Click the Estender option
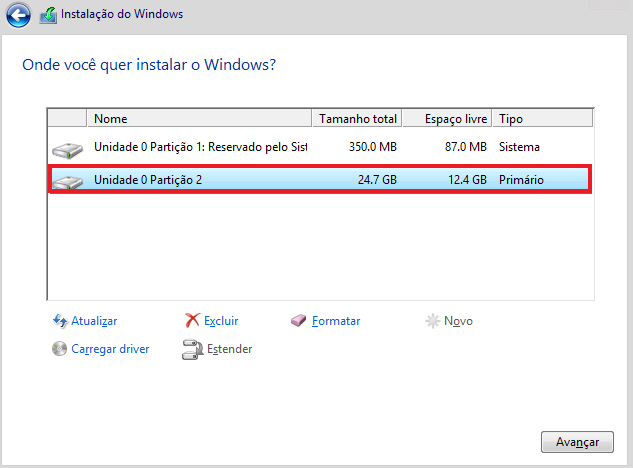Viewport: 633px width, 468px height. [229, 349]
